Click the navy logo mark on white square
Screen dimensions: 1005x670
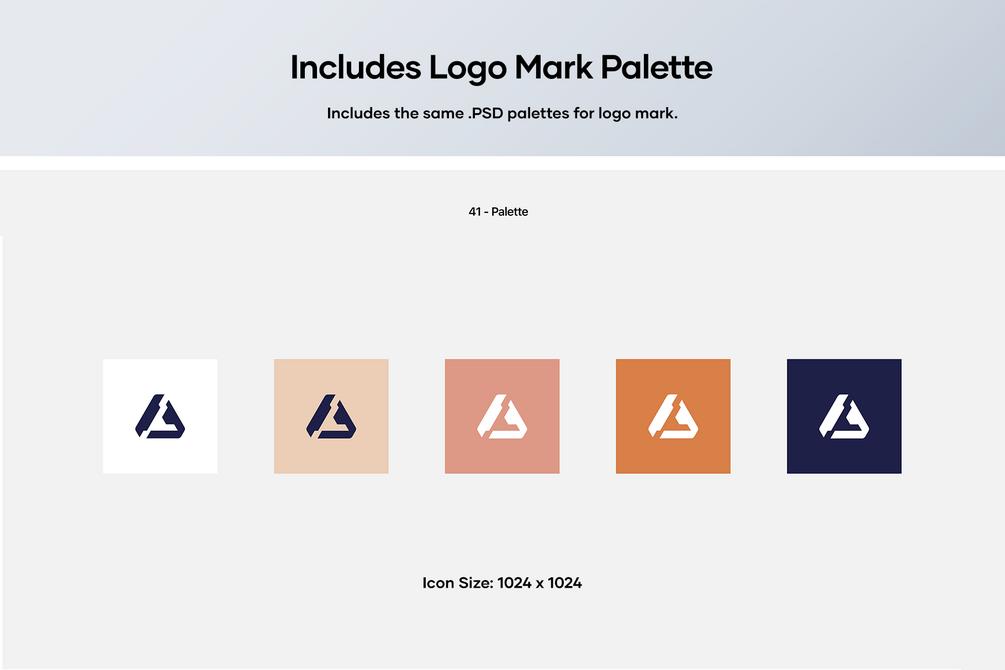(160, 417)
